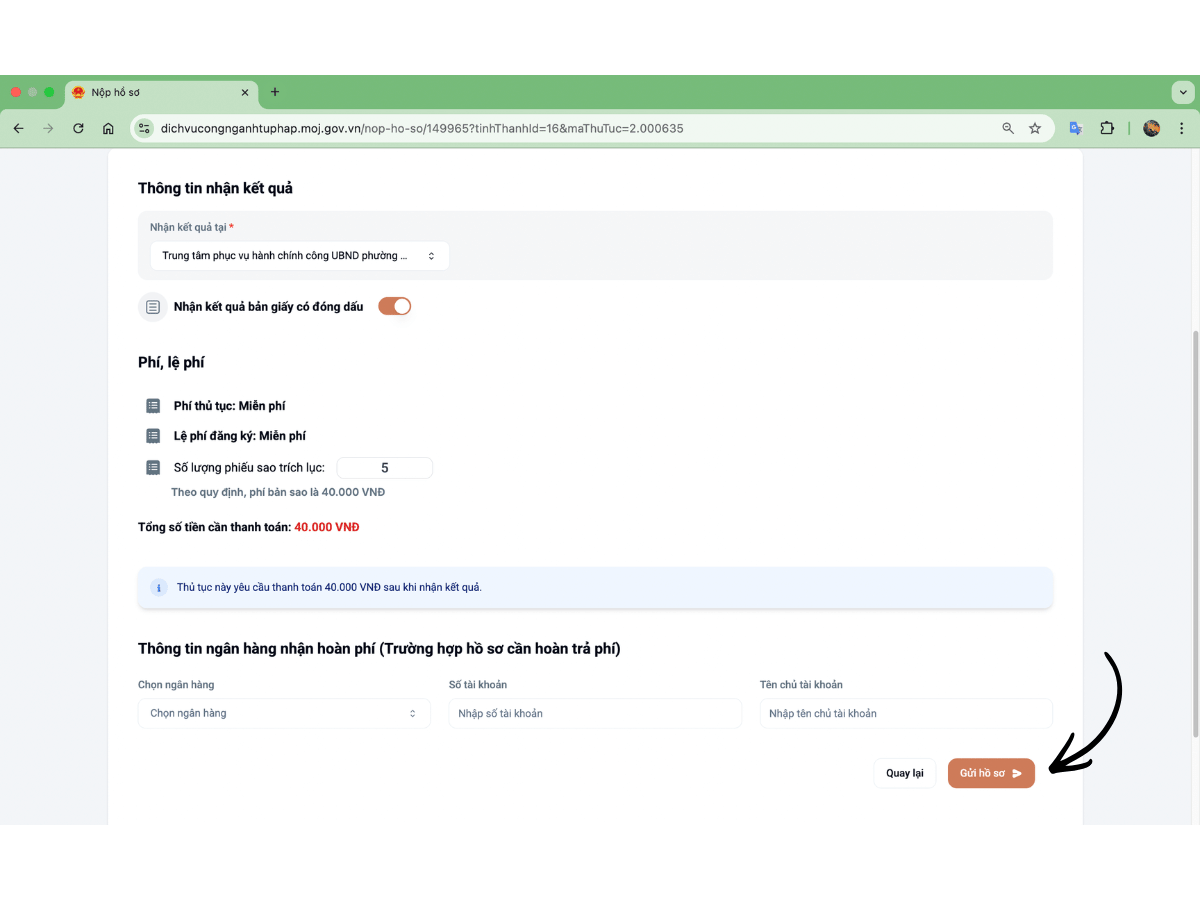Image resolution: width=1200 pixels, height=900 pixels.
Task: Click the page vertical scrollbar
Action: [1195, 533]
